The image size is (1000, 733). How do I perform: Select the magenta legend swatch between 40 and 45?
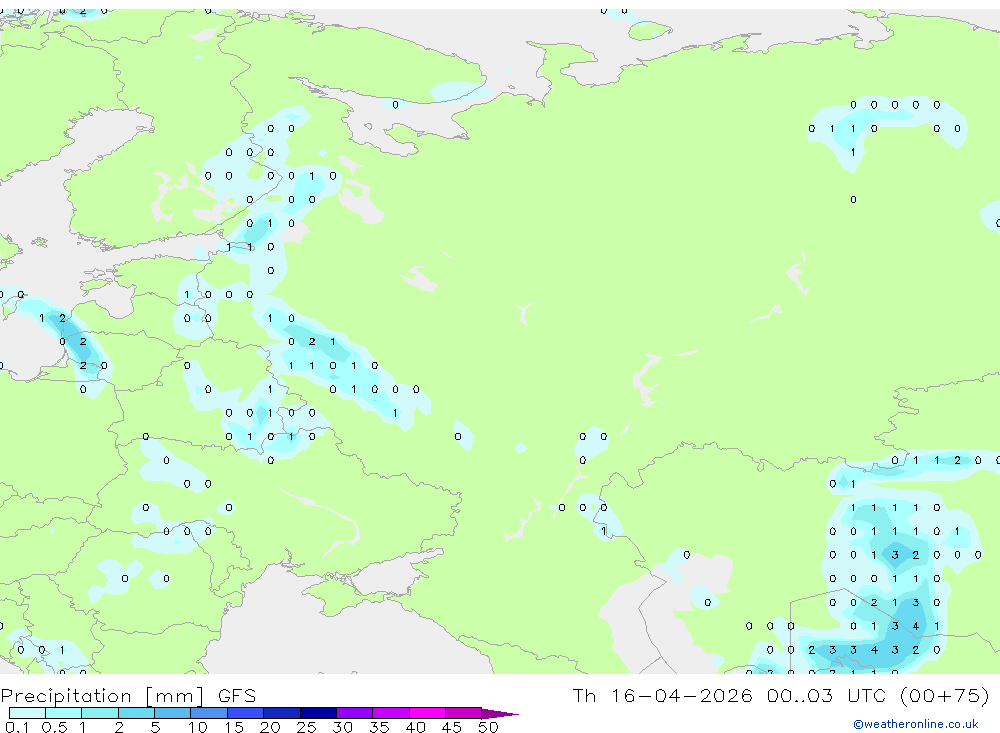(427, 713)
